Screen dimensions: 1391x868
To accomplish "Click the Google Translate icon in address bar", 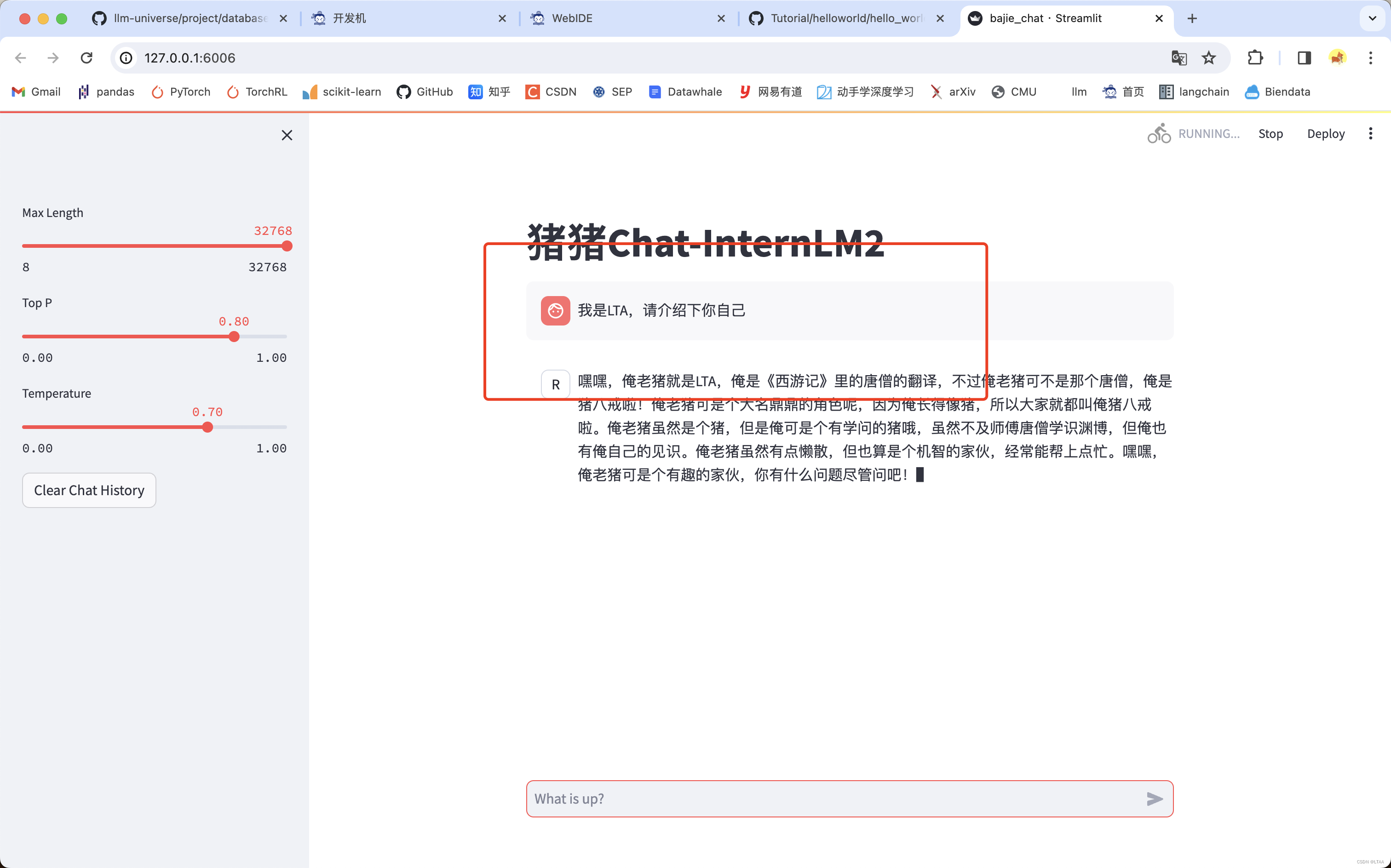I will click(1178, 58).
